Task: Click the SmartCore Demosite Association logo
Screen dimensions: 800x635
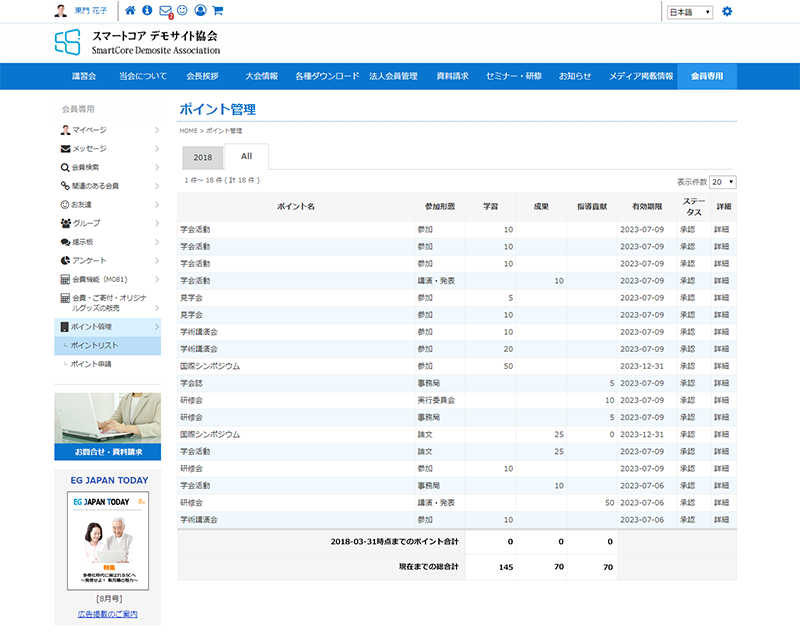Action: click(136, 42)
